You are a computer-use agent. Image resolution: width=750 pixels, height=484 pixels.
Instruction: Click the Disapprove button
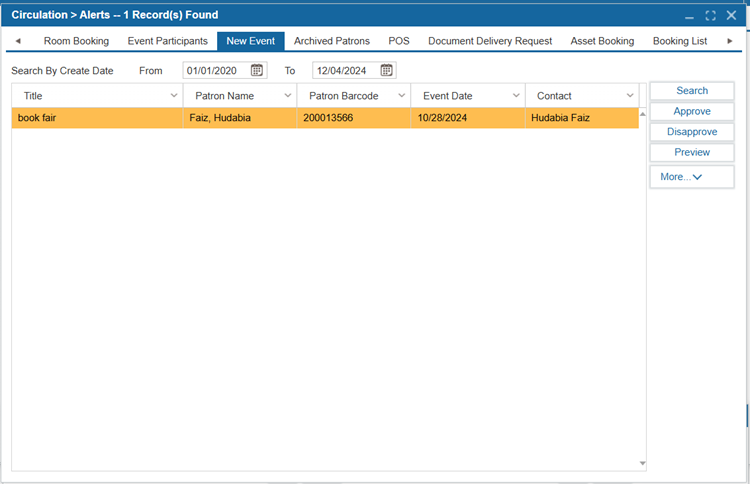(x=692, y=132)
